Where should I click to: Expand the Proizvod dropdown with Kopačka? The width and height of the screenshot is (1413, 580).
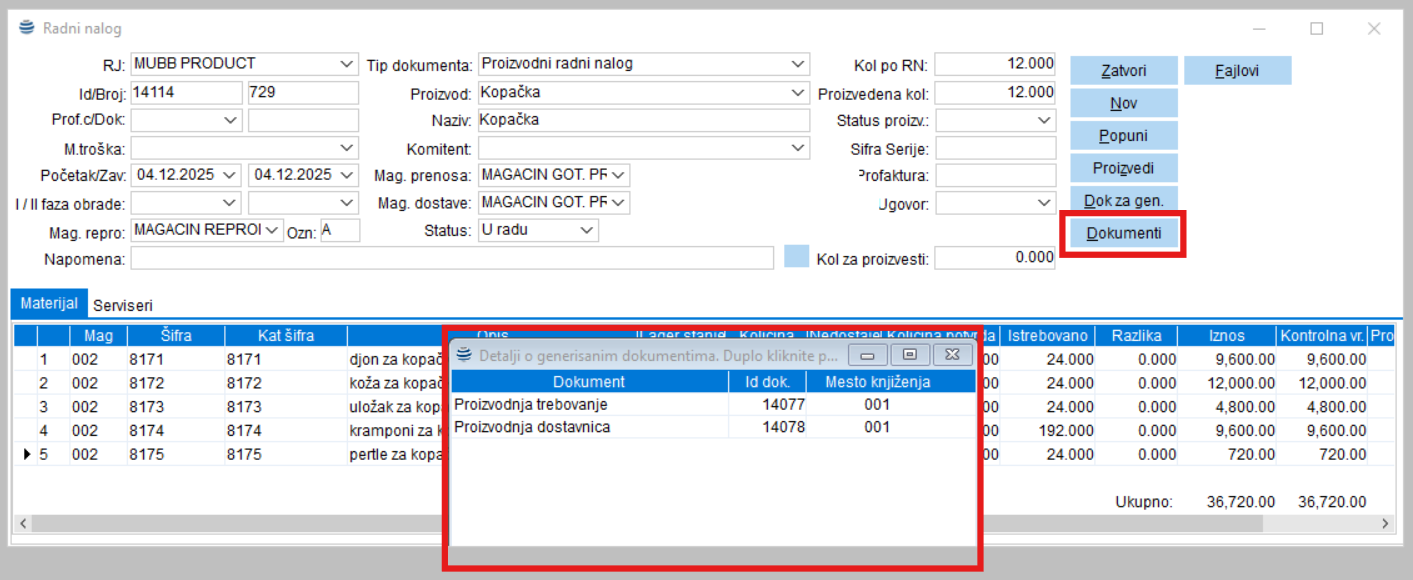[x=797, y=93]
